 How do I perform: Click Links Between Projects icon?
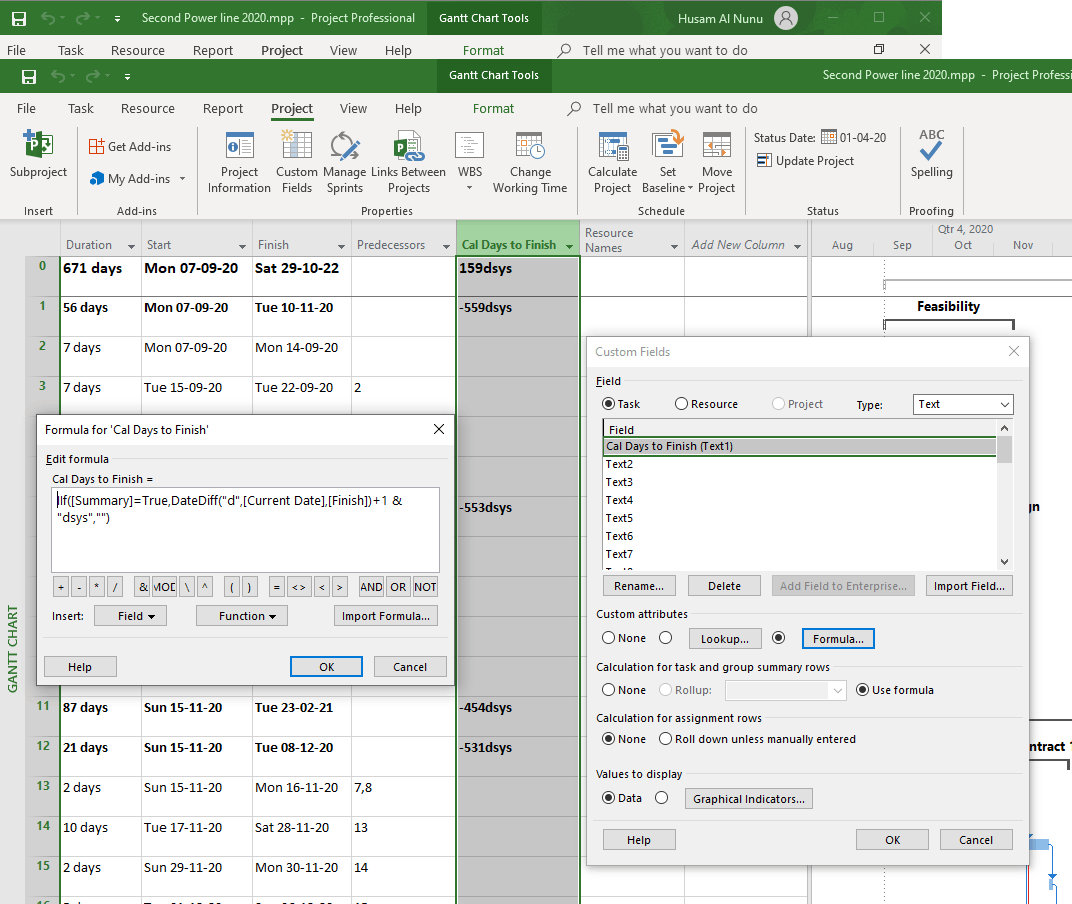tap(408, 146)
